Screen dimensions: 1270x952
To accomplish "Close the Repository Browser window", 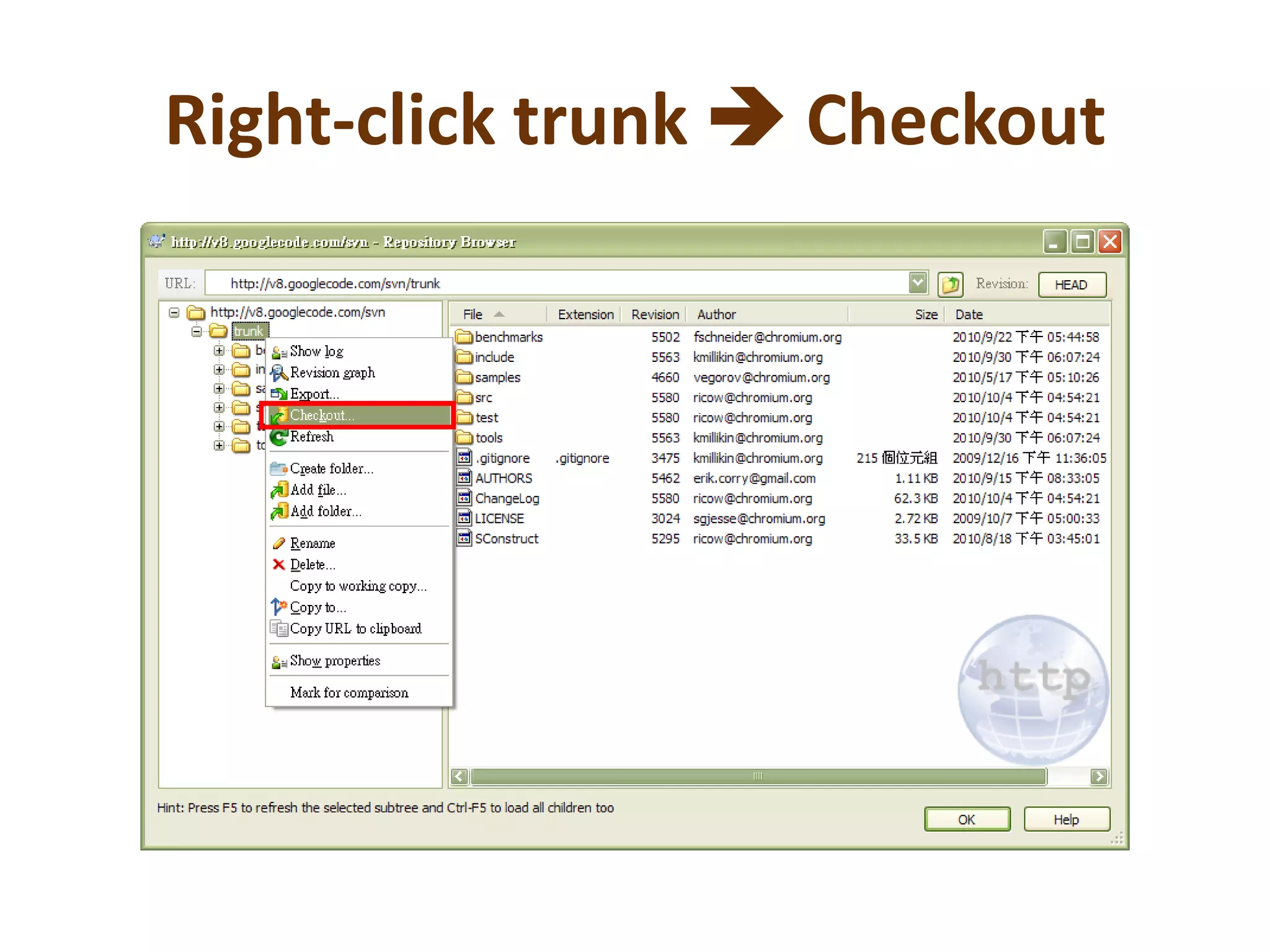I will click(x=1110, y=242).
